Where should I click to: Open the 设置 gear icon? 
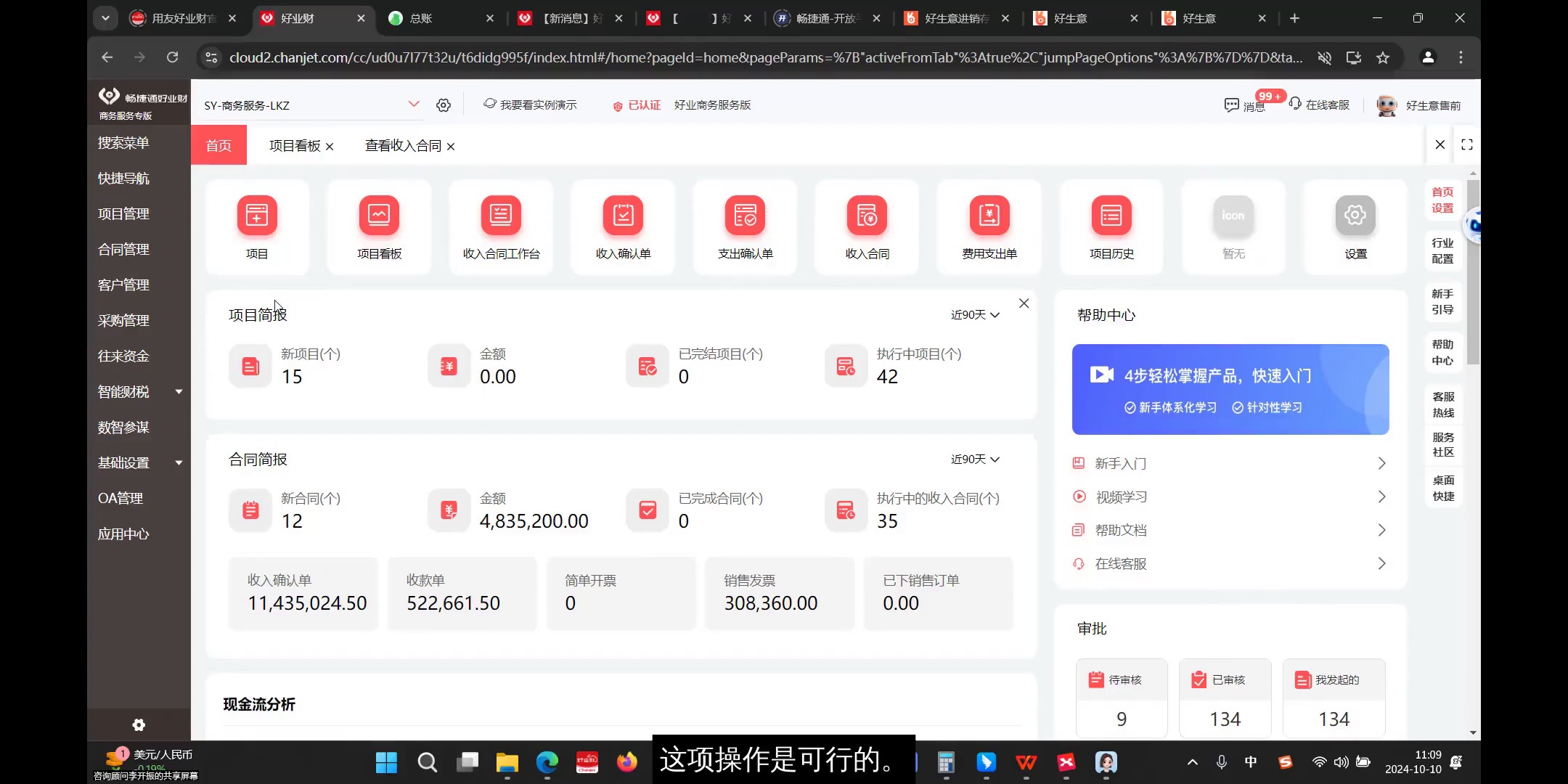pos(1355,215)
